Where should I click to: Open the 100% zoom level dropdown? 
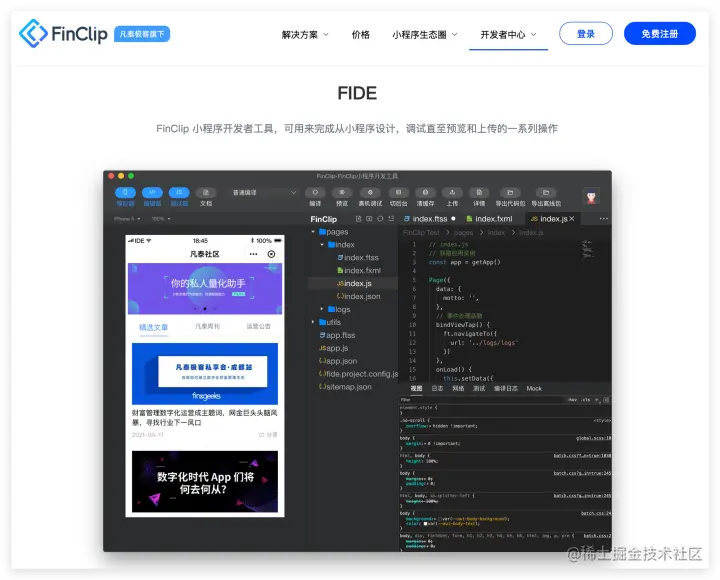161,219
